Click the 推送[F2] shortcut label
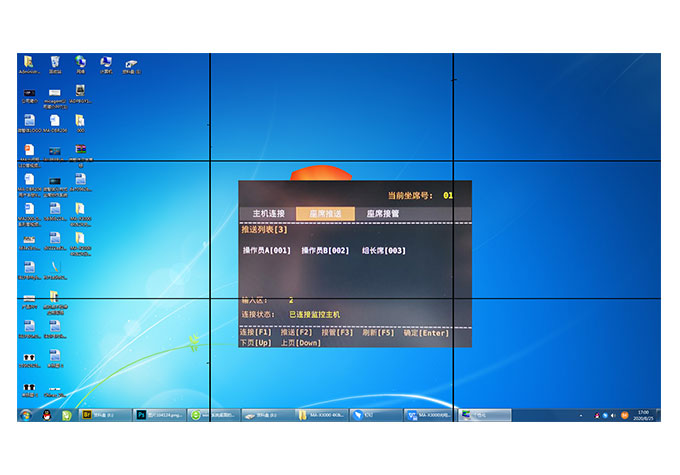This screenshot has width=680, height=475. click(x=296, y=332)
